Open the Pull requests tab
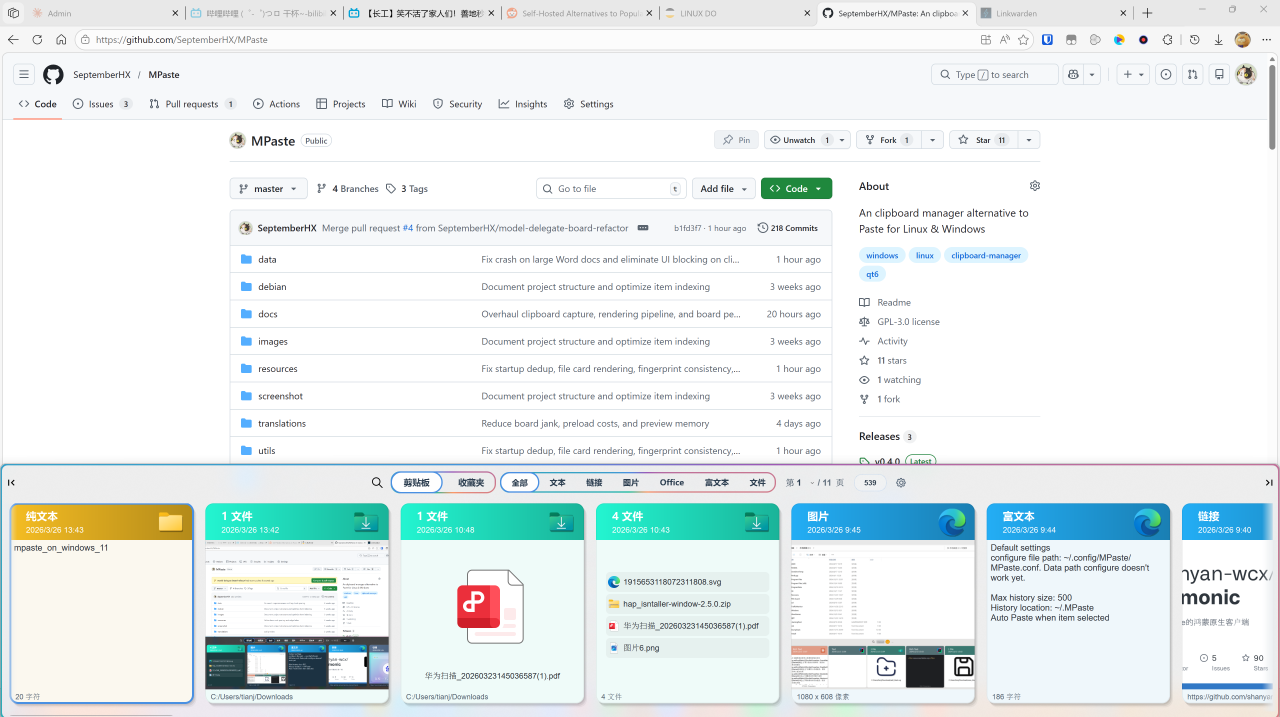1280x717 pixels. tap(192, 104)
